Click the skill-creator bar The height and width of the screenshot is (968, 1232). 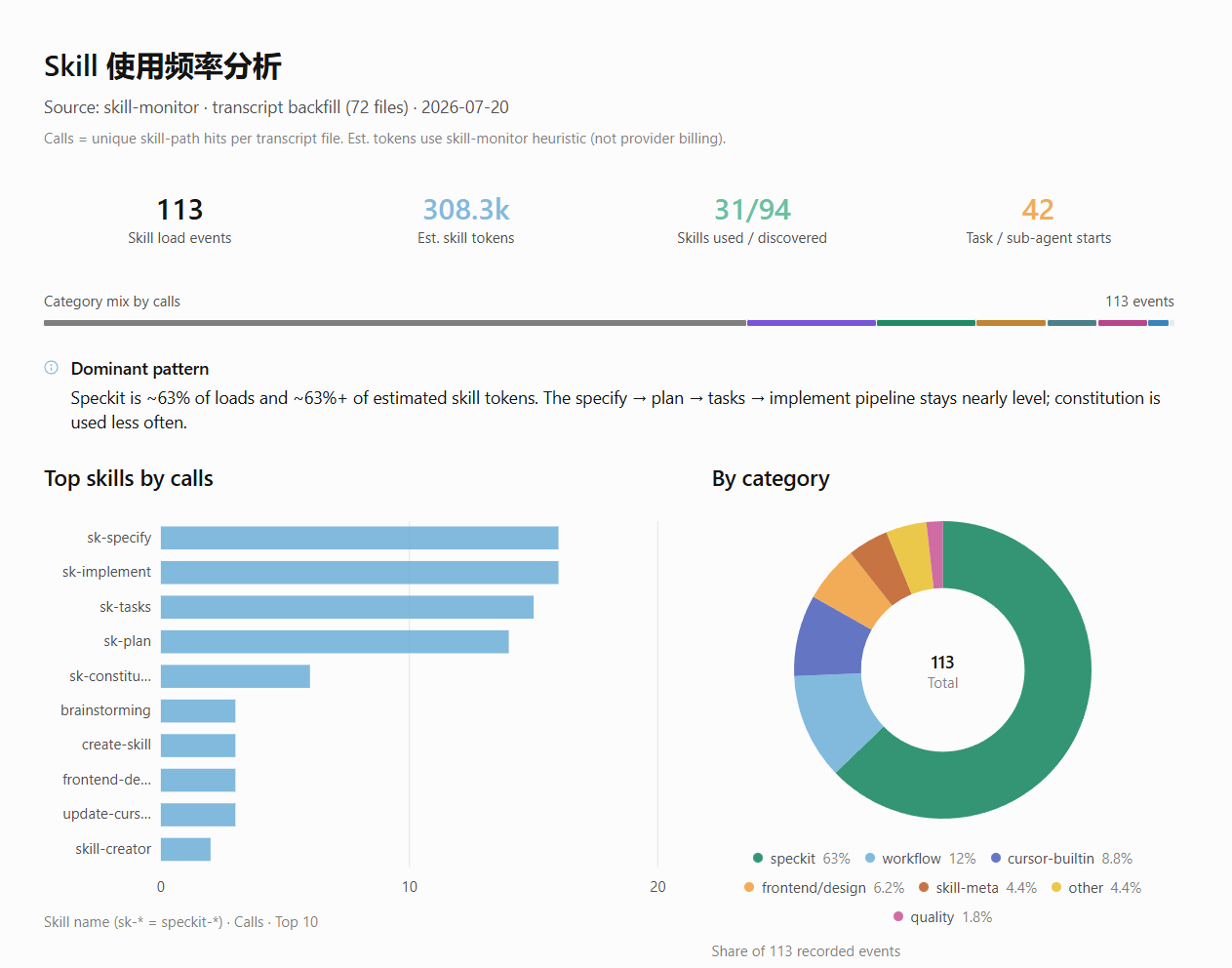coord(185,849)
